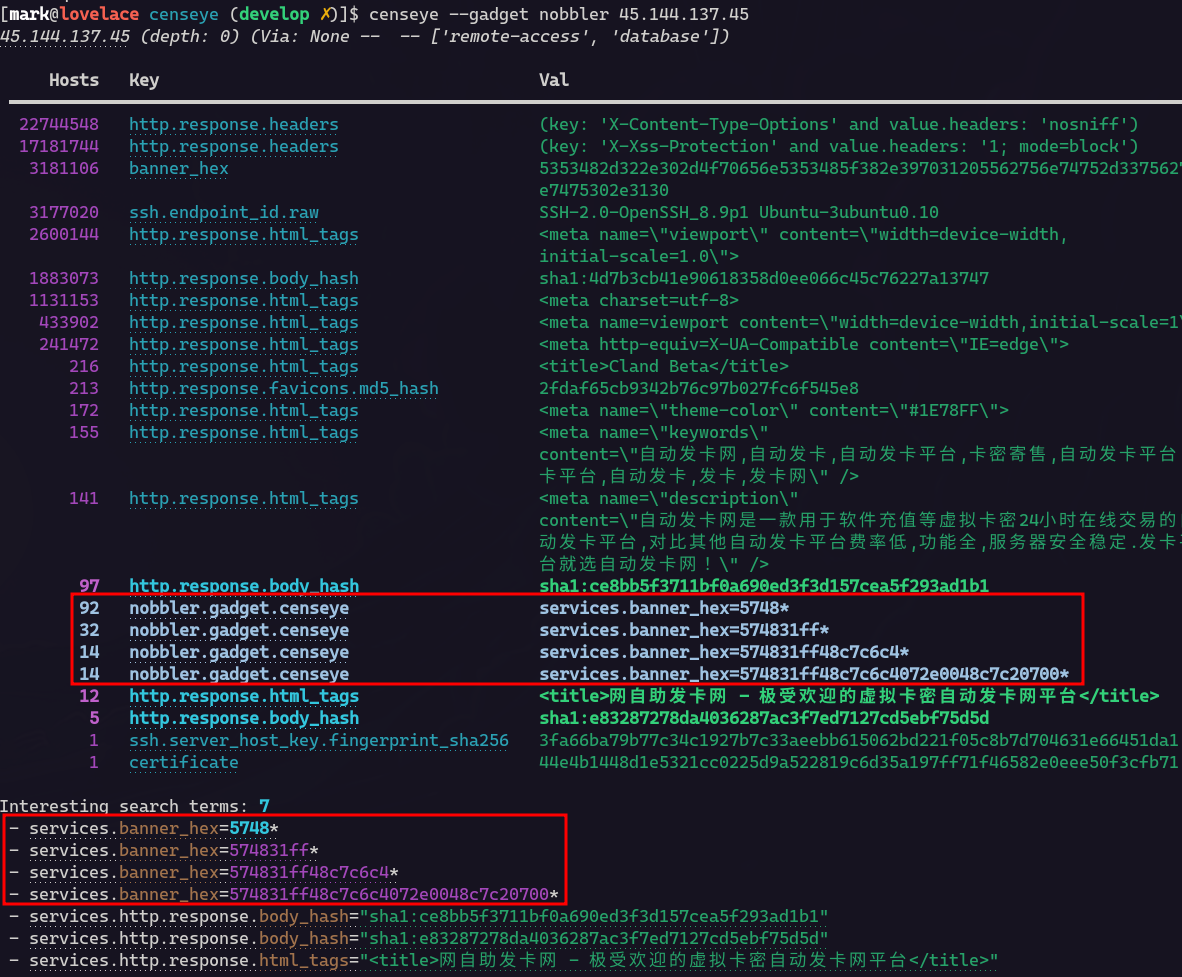Click the last search term with html_tags title
The height and width of the screenshot is (977, 1182).
tap(513, 960)
